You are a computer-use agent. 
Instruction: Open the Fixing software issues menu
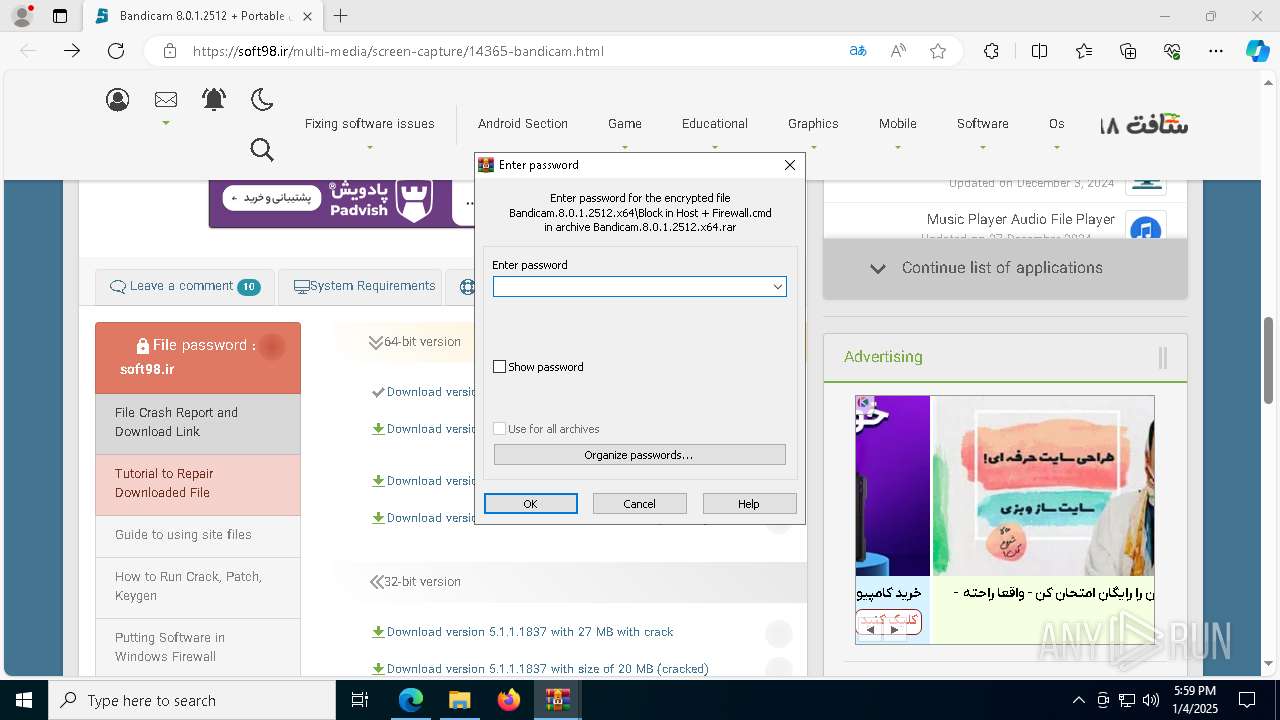coord(370,124)
